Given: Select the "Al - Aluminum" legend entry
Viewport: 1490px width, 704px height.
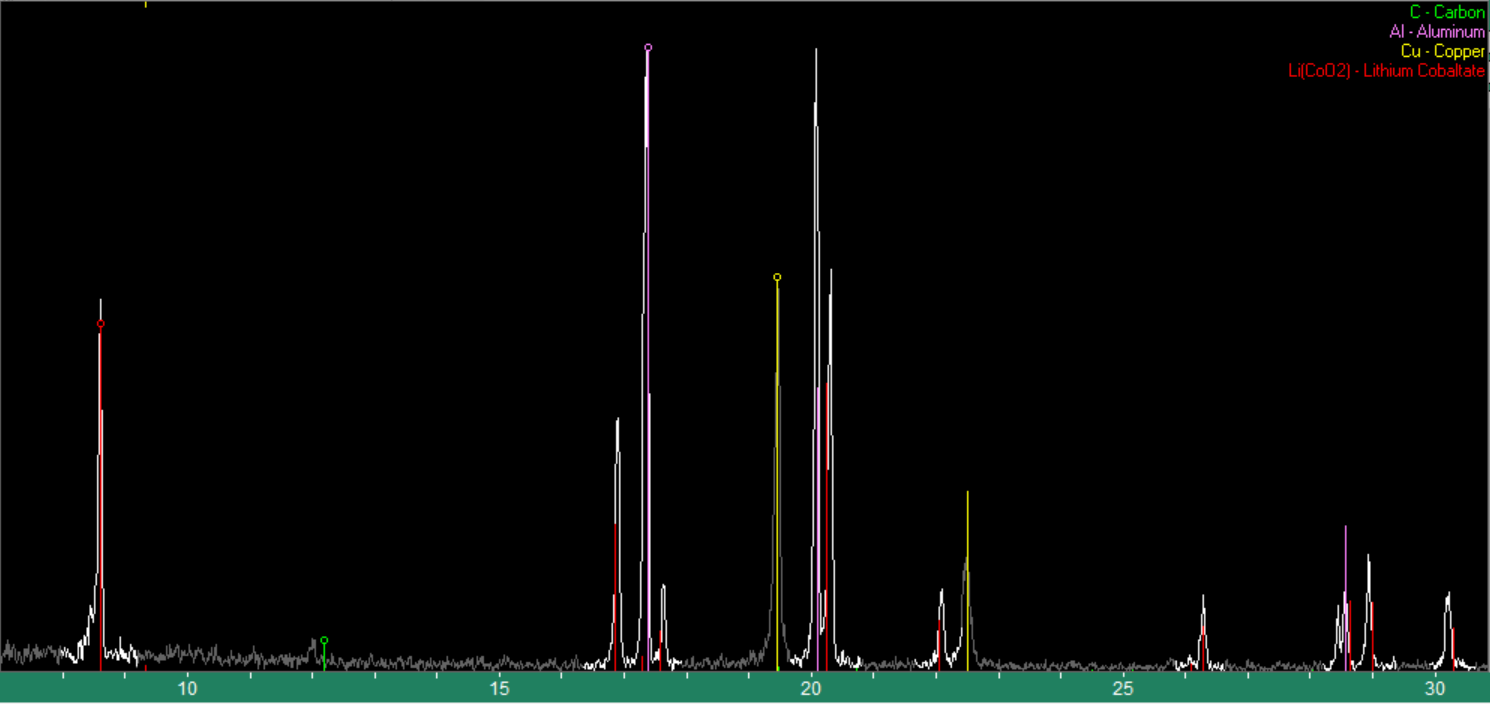Looking at the screenshot, I should pos(1437,32).
